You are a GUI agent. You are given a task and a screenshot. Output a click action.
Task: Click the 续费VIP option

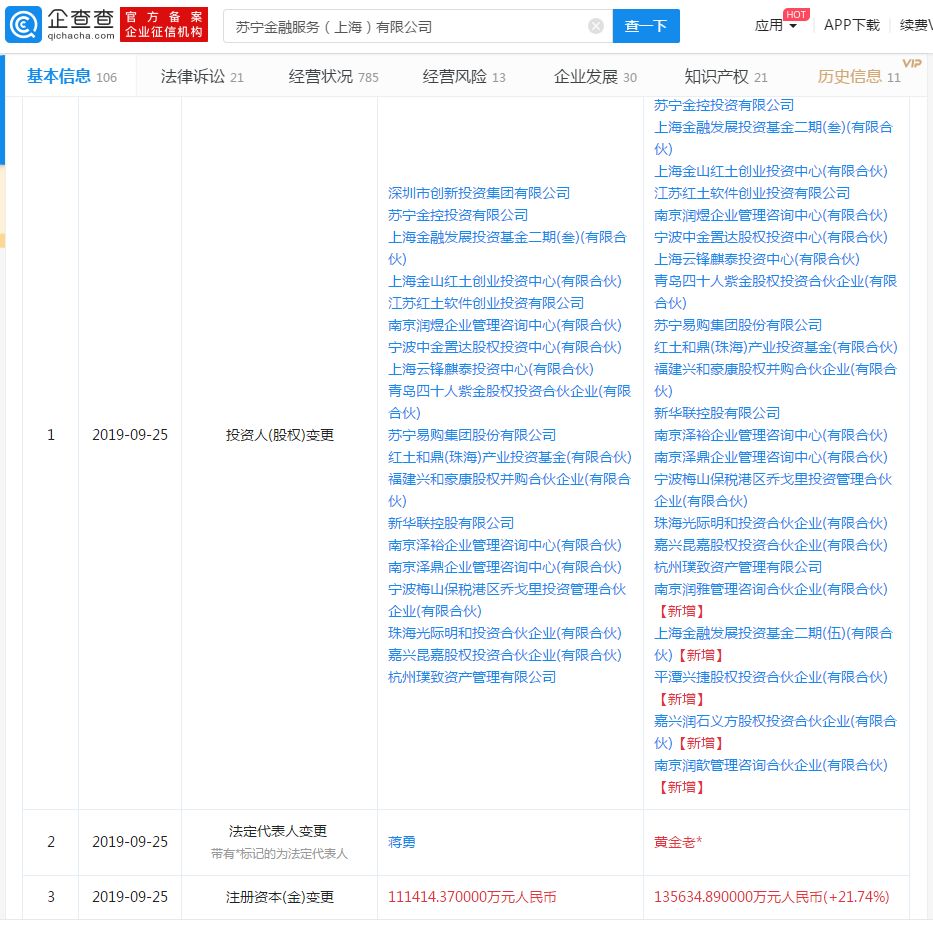tap(915, 25)
